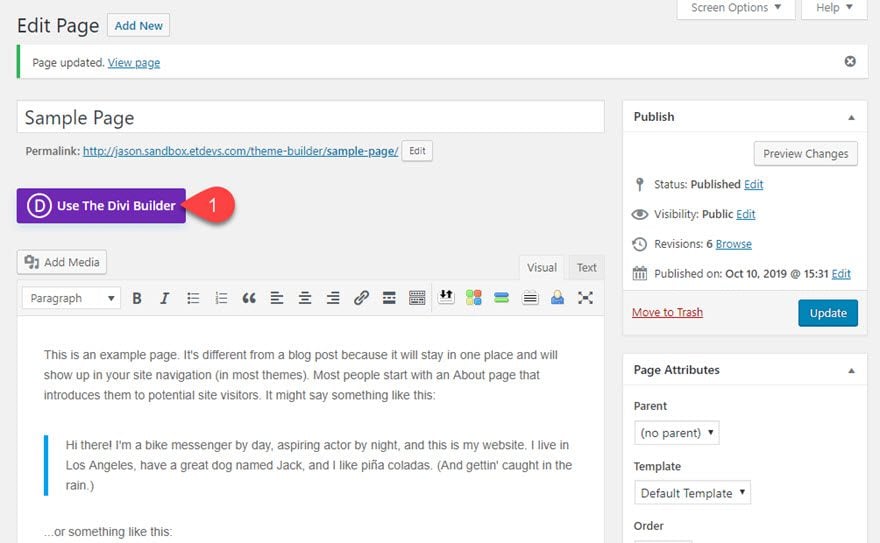Toggle italic text formatting
Viewport: 880px width, 543px height.
click(x=165, y=298)
